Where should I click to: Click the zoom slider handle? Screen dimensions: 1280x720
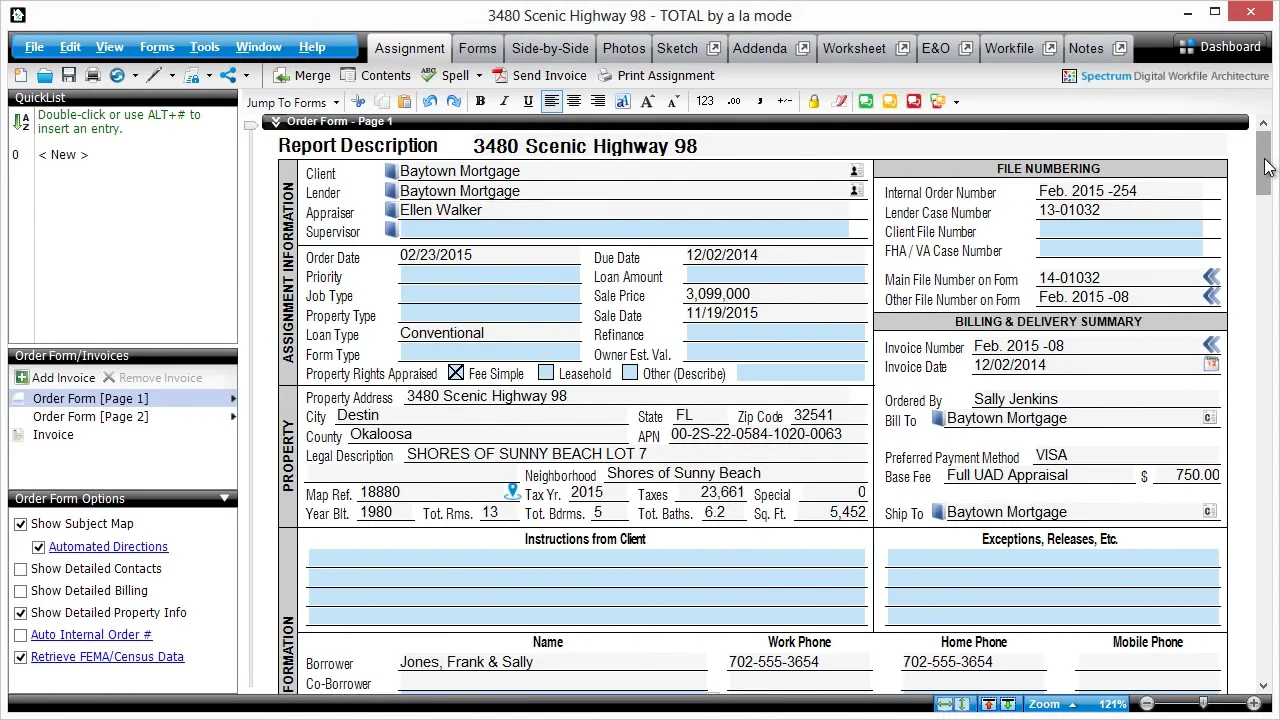[x=1203, y=704]
